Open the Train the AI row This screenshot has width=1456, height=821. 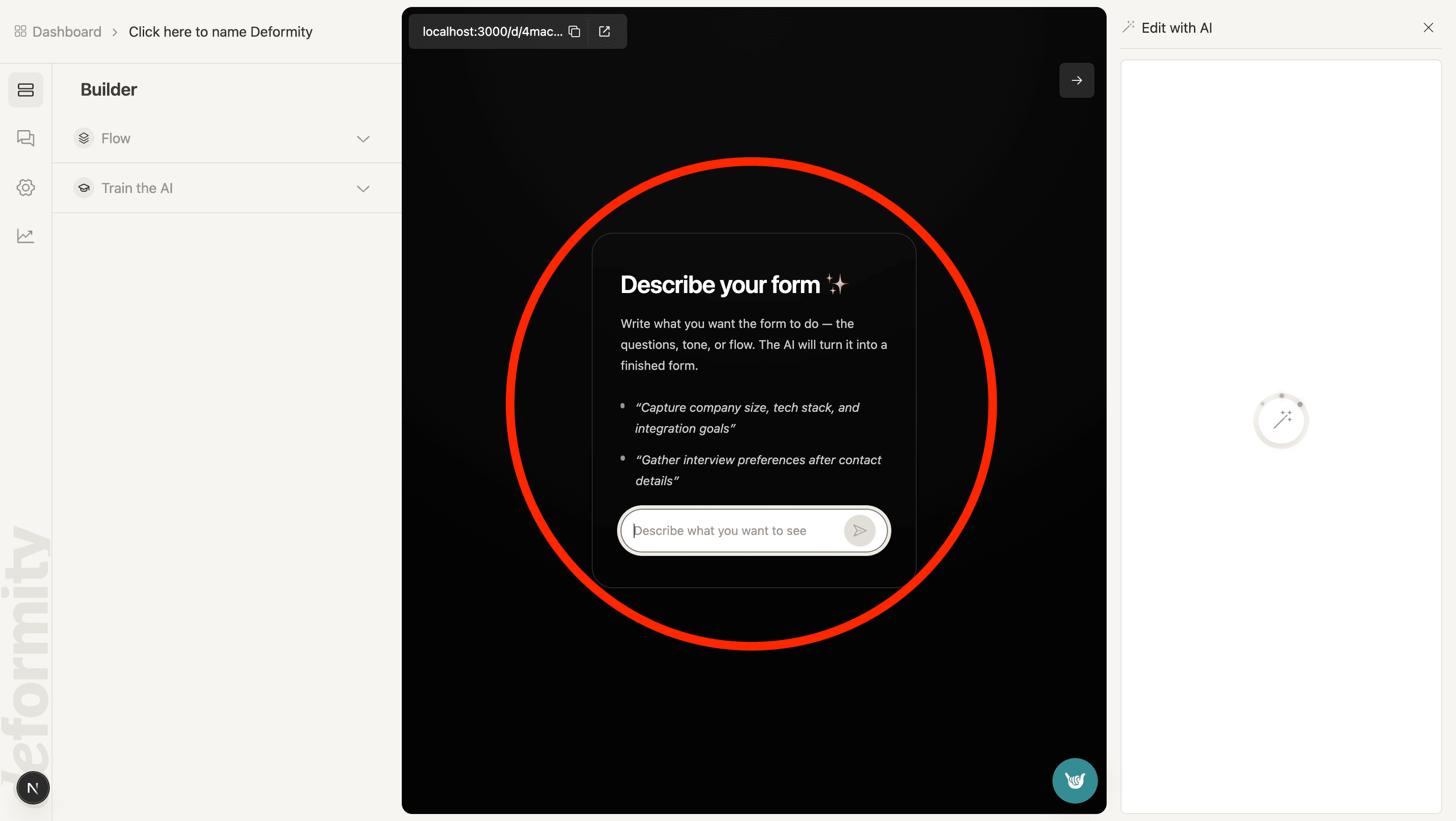click(x=227, y=188)
